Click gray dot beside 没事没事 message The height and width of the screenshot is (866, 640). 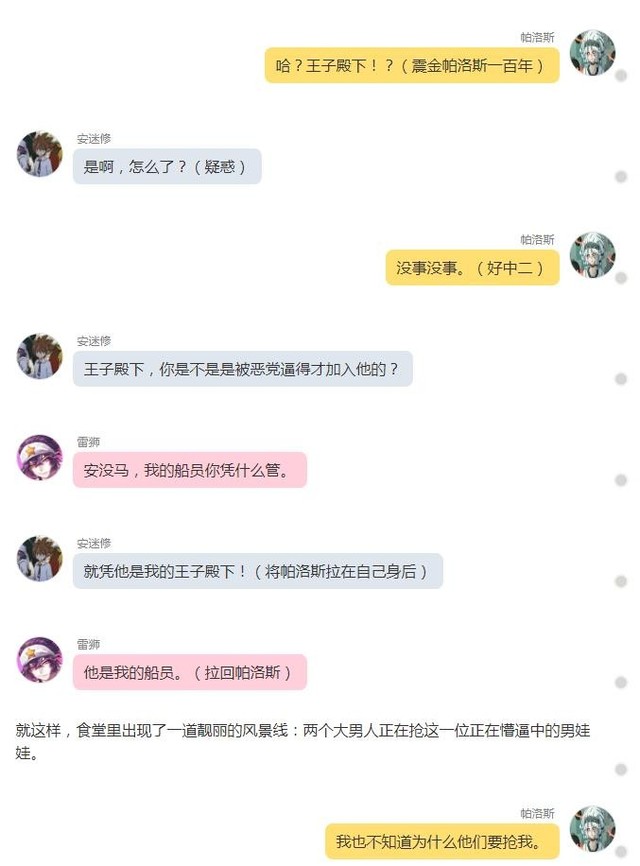621,278
